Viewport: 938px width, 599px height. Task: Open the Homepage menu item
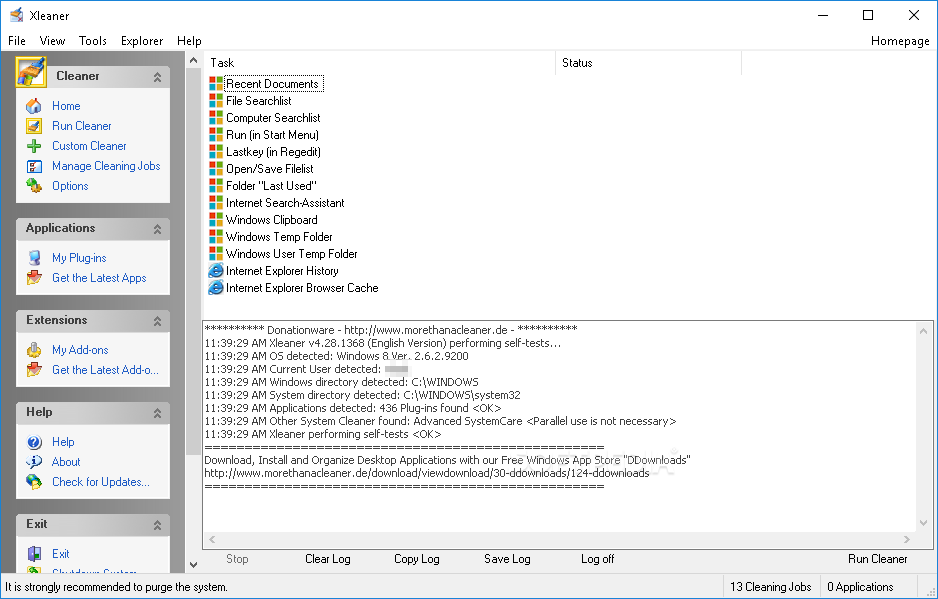(900, 41)
